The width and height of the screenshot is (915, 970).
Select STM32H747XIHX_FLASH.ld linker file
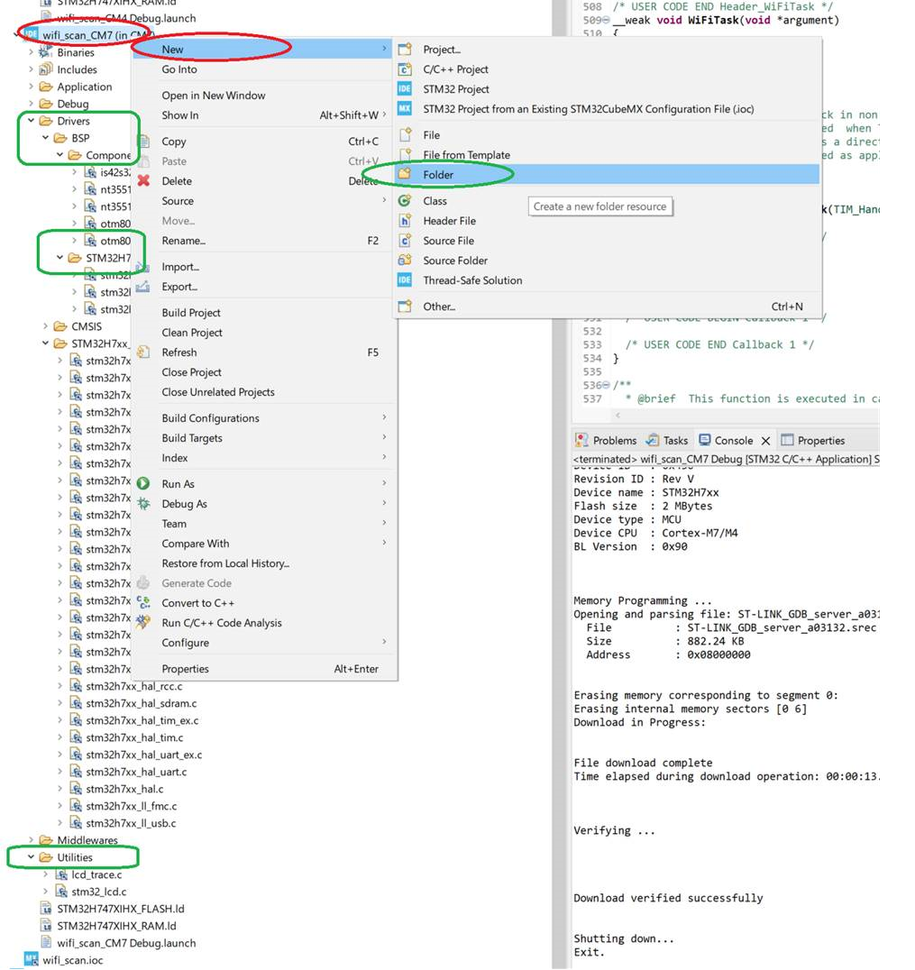coord(120,909)
